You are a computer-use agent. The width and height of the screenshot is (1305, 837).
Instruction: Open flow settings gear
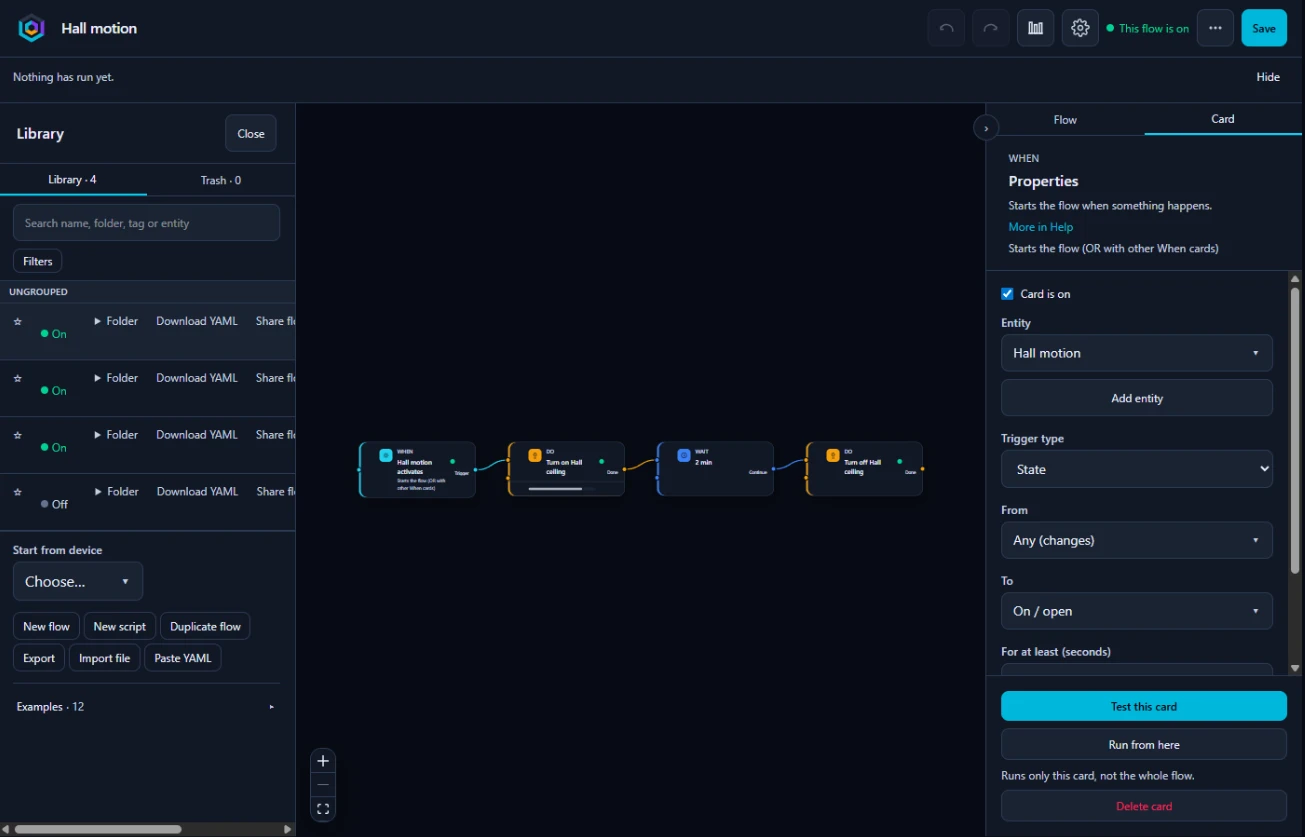[x=1080, y=28]
